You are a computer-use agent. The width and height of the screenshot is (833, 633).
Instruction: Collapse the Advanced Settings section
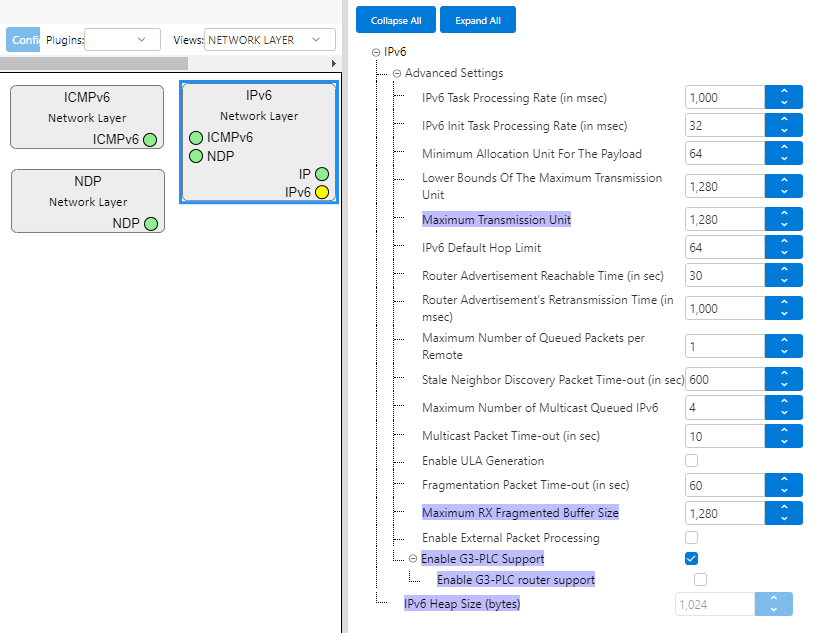click(x=397, y=73)
